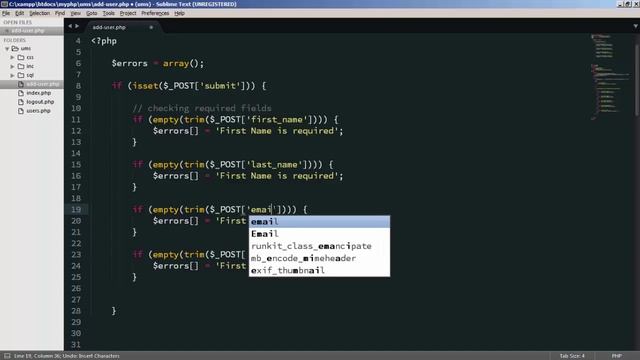Click line number 28 in gutter
640x360 pixels.
(x=76, y=311)
